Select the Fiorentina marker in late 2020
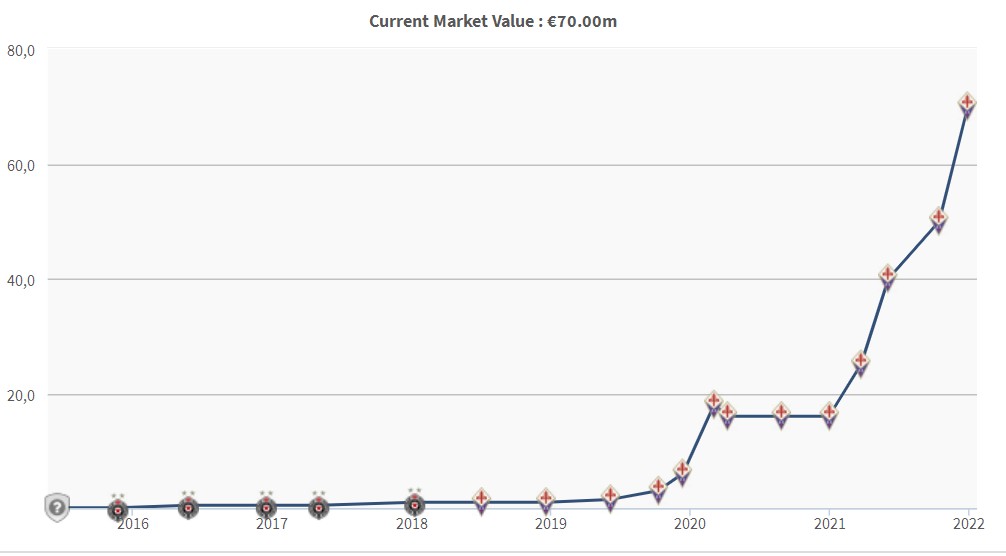Viewport: 1006px width, 556px height. (x=782, y=413)
